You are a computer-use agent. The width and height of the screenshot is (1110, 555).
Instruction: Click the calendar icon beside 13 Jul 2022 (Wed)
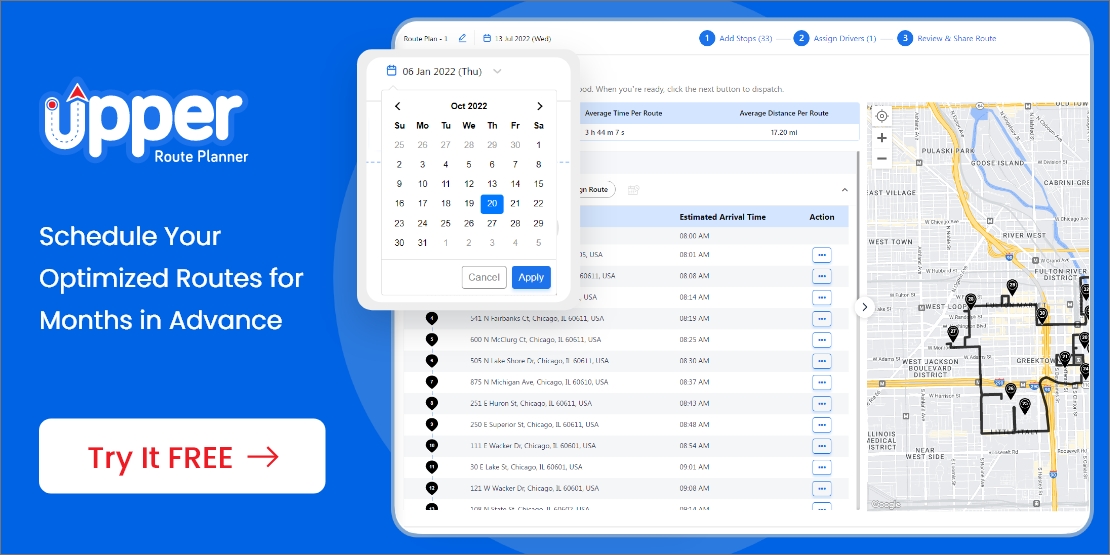pyautogui.click(x=487, y=38)
